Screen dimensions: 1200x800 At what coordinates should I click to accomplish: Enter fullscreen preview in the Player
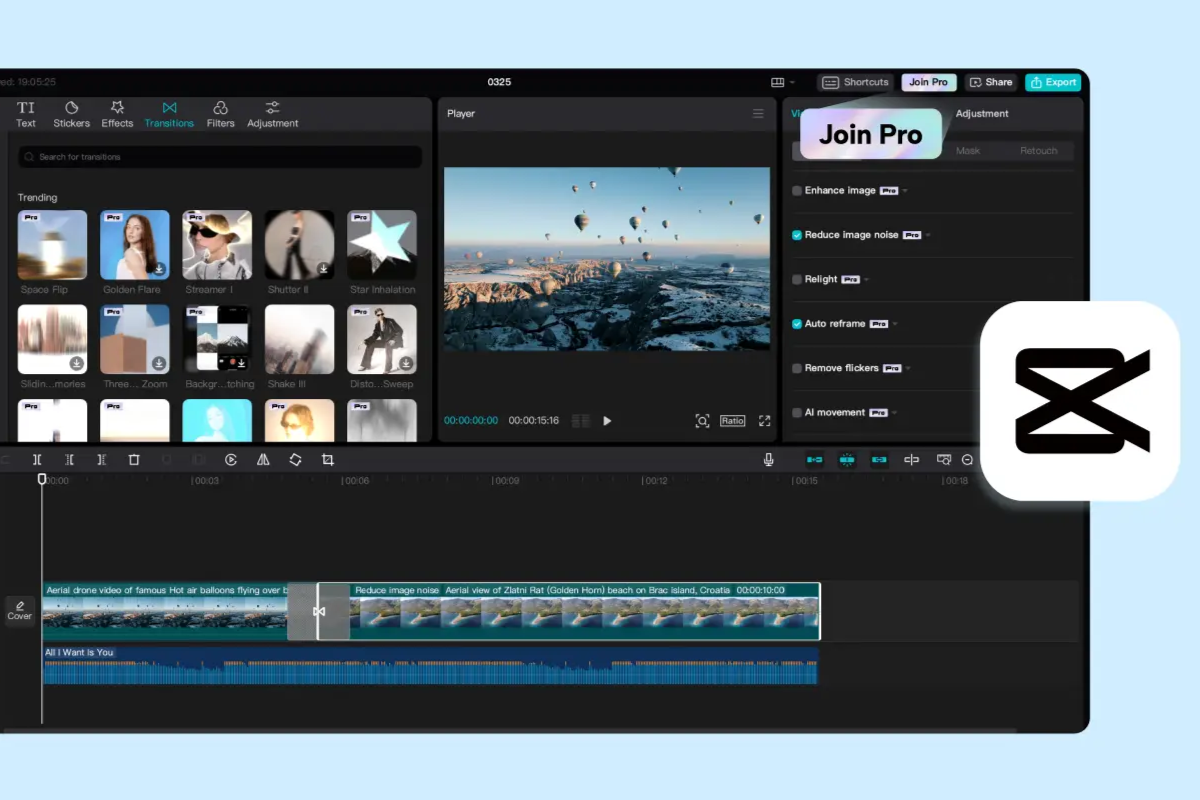pyautogui.click(x=765, y=421)
